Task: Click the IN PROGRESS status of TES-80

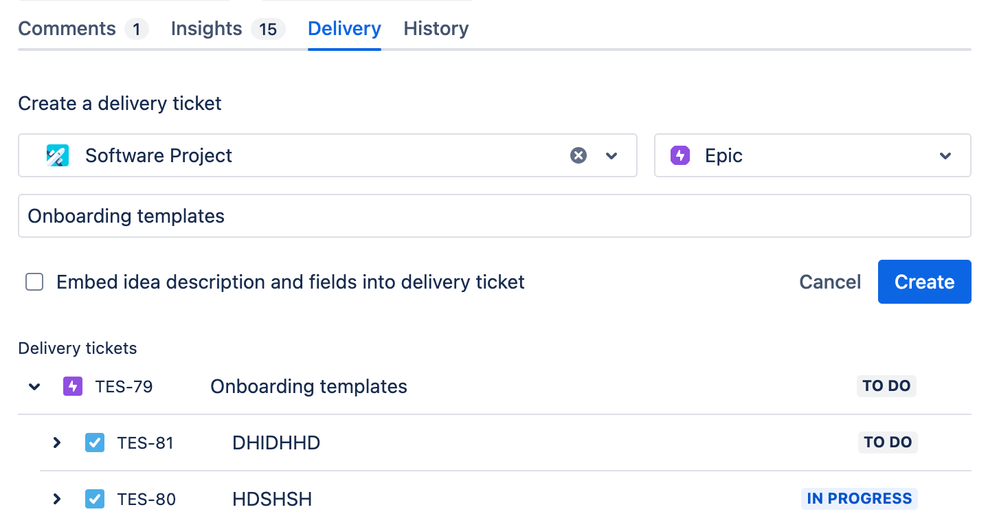Action: tap(859, 498)
